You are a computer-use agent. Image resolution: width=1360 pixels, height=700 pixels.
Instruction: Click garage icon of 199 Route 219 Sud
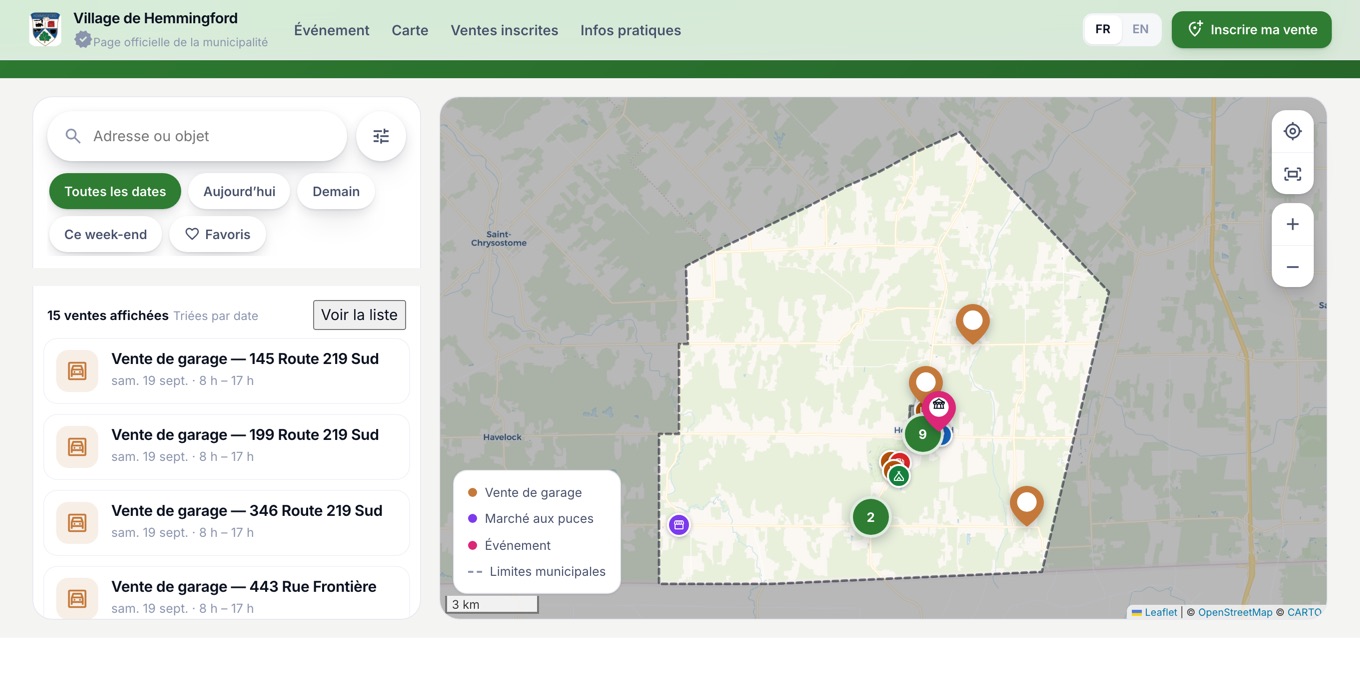click(77, 447)
